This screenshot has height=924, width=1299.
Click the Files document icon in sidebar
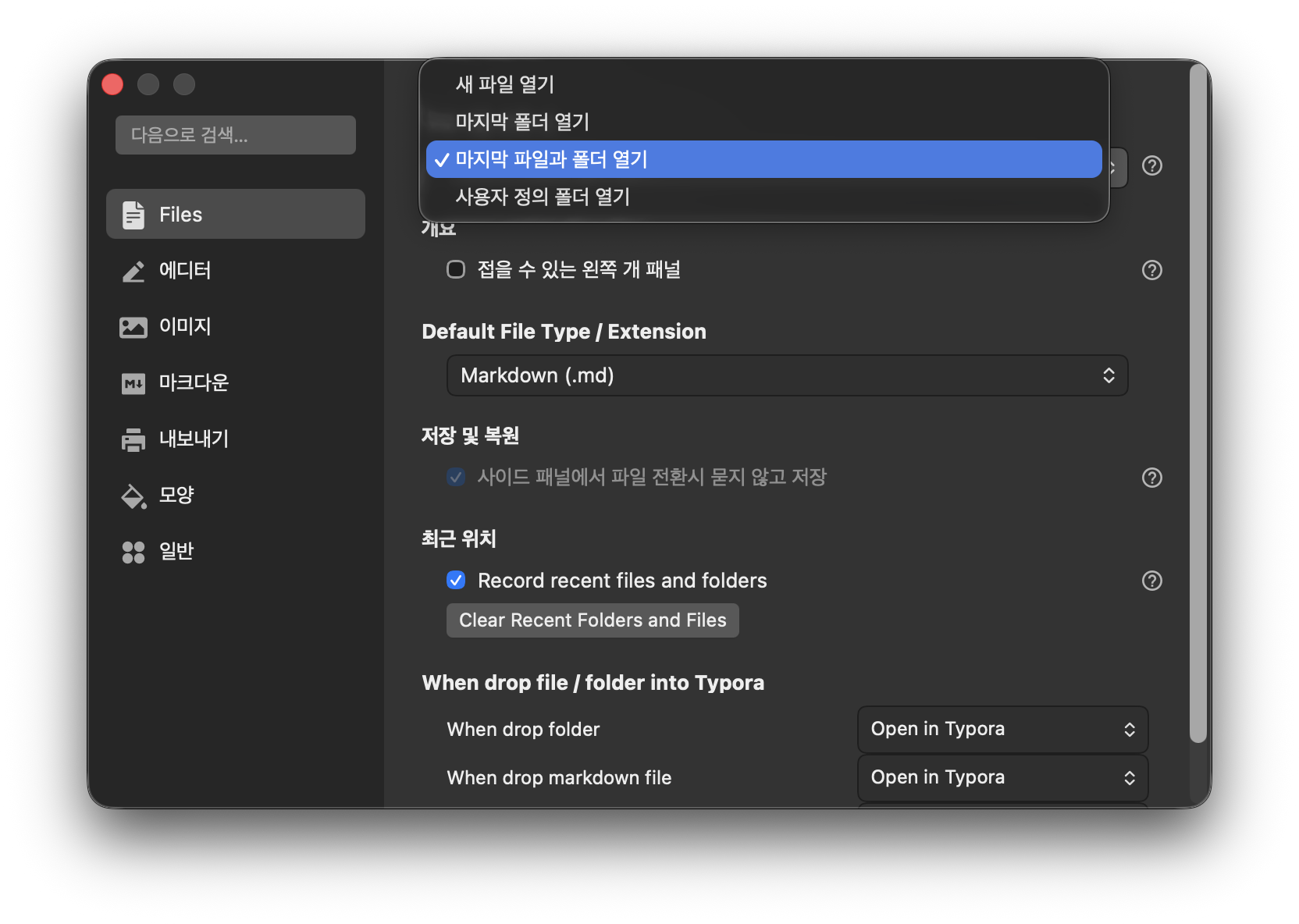click(x=133, y=215)
